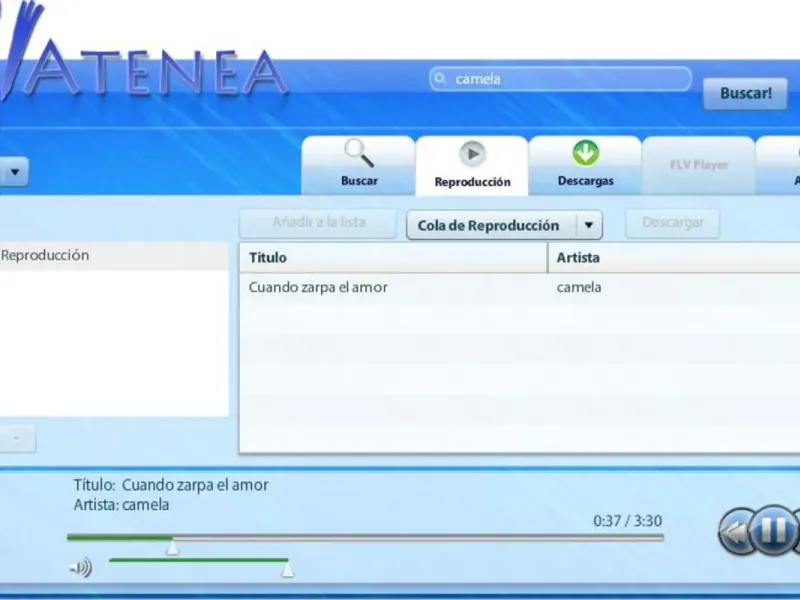This screenshot has width=800, height=600.
Task: Click the Descargar button
Action: (x=672, y=223)
